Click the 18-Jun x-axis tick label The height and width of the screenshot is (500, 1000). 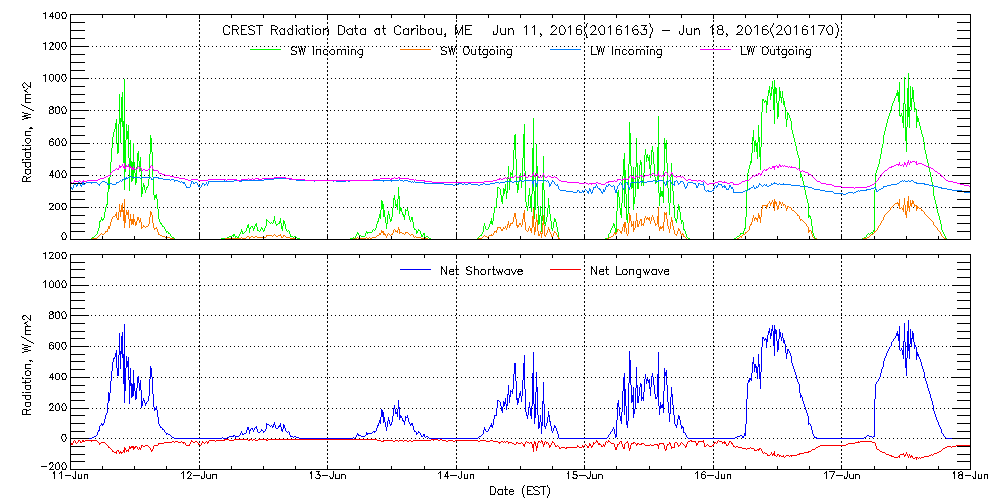(968, 476)
